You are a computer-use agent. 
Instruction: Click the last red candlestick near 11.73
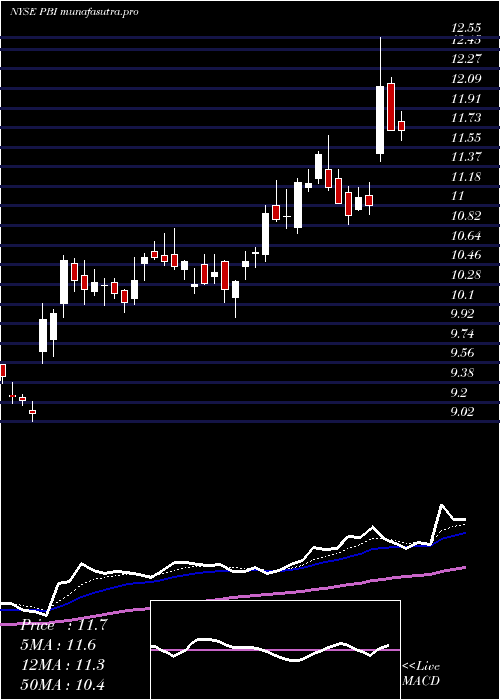(x=401, y=125)
